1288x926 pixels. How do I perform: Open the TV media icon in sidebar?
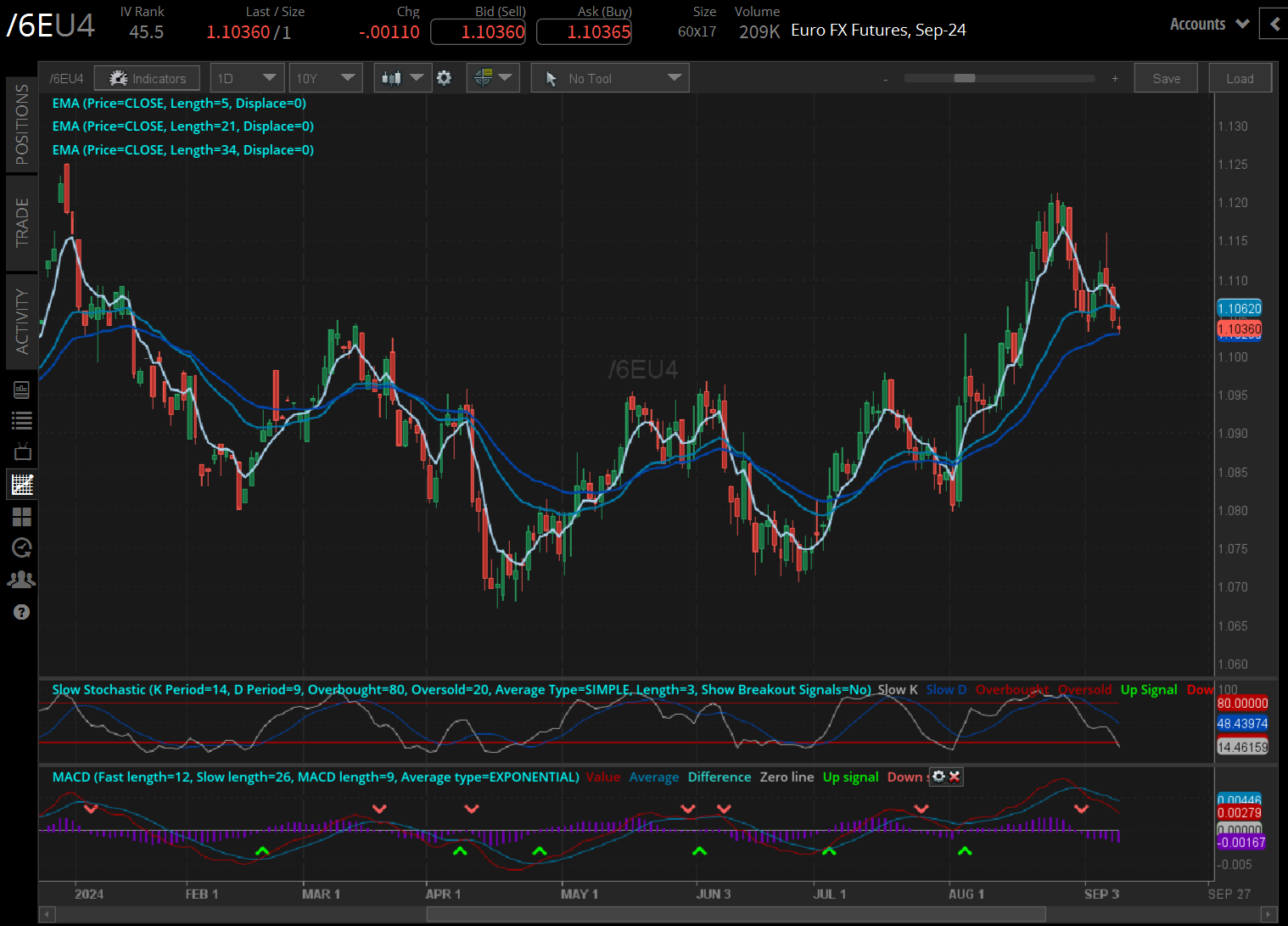22,452
